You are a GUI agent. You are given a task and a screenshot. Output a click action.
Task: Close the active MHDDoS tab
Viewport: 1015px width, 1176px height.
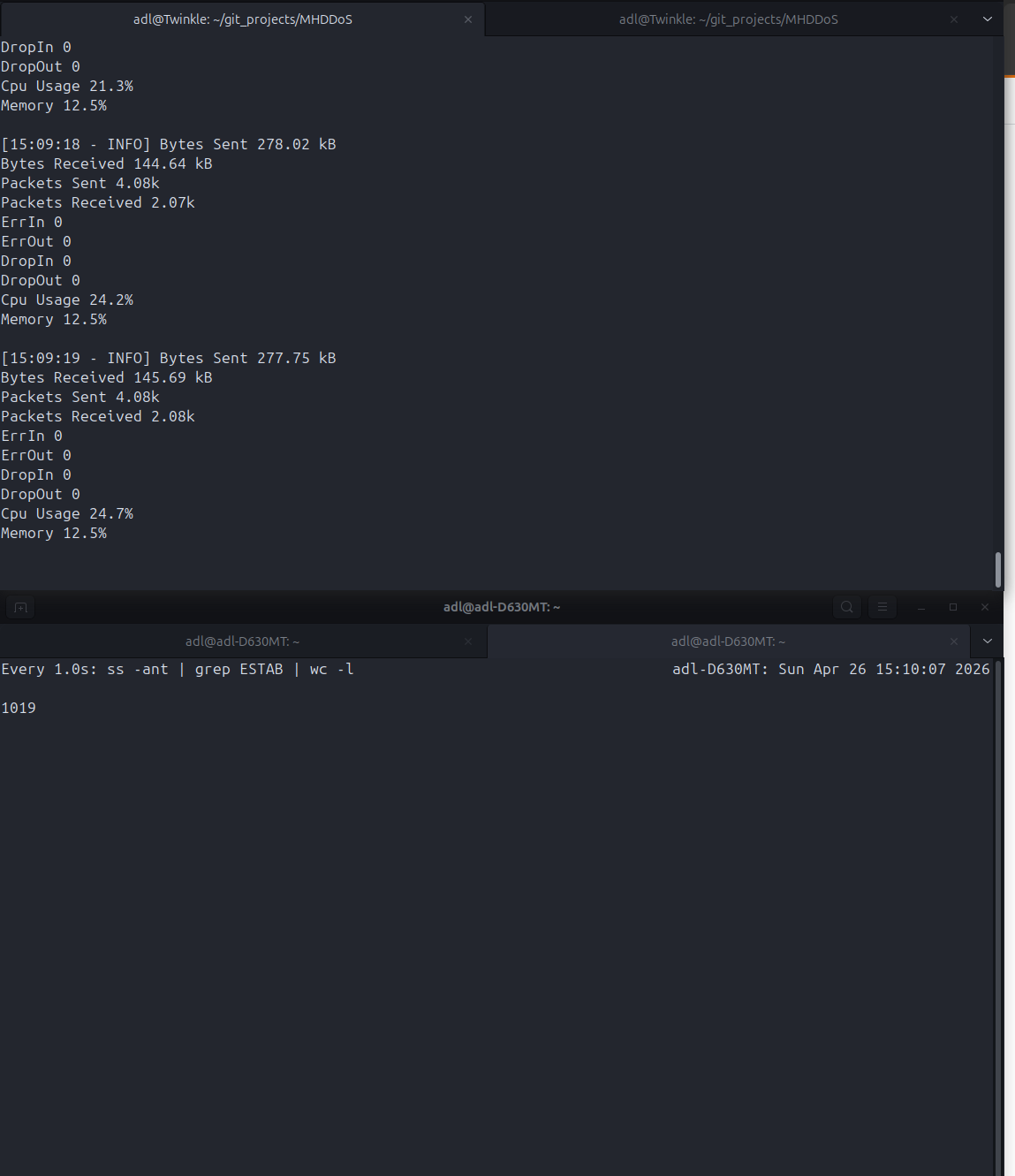click(467, 19)
